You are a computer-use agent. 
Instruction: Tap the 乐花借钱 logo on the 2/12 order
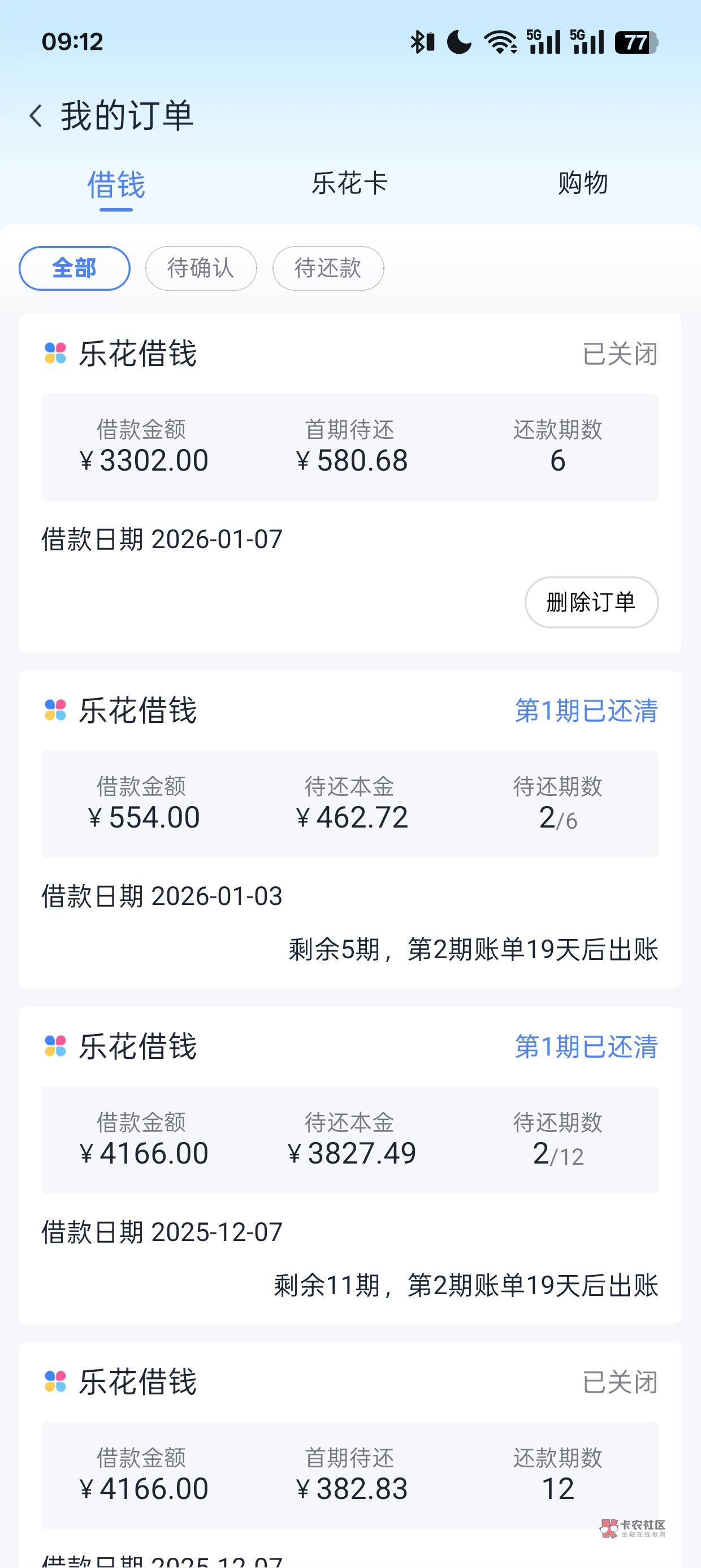pos(55,1046)
